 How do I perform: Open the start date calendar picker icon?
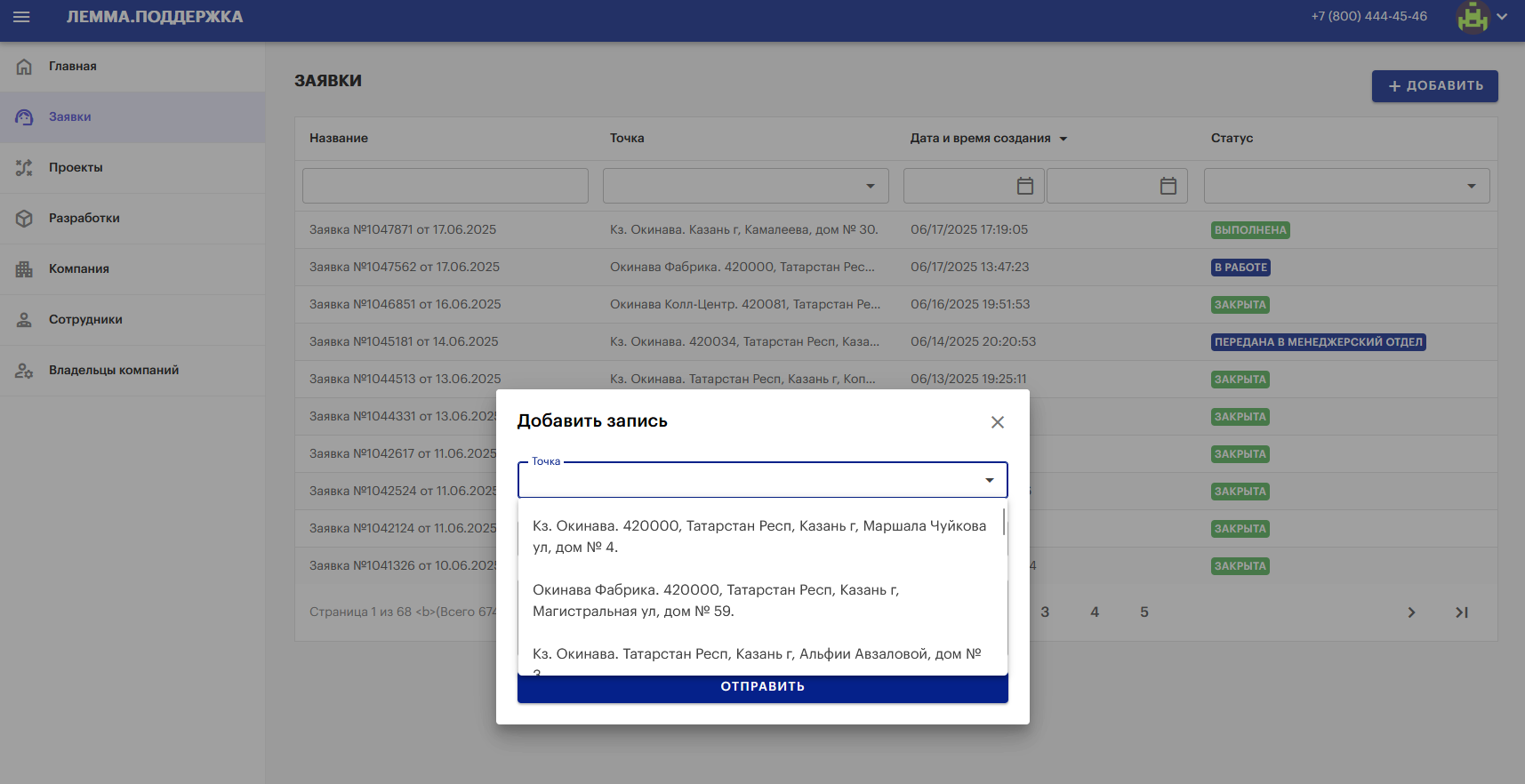[1024, 186]
